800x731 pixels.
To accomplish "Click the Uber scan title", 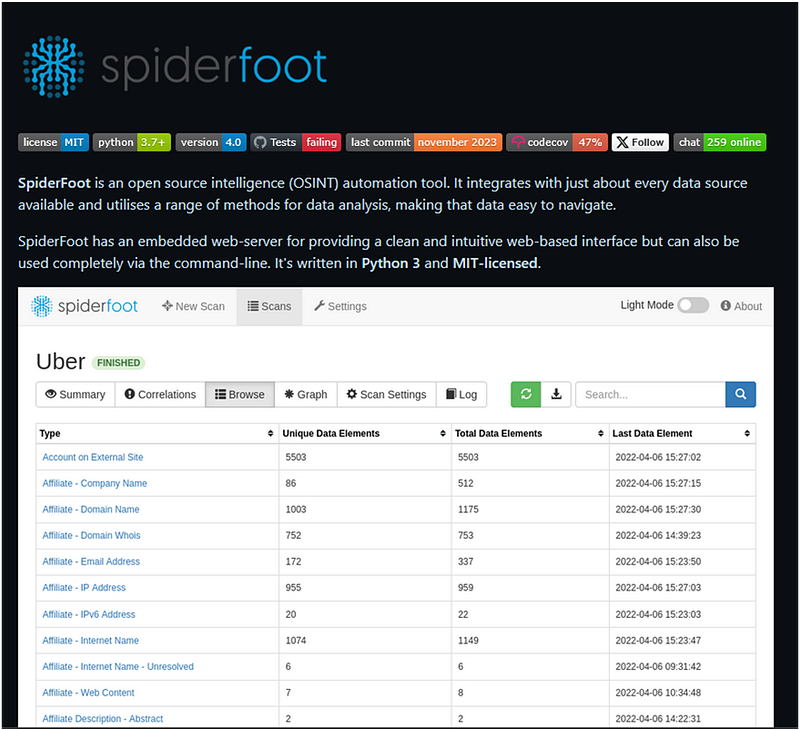I will pos(60,362).
